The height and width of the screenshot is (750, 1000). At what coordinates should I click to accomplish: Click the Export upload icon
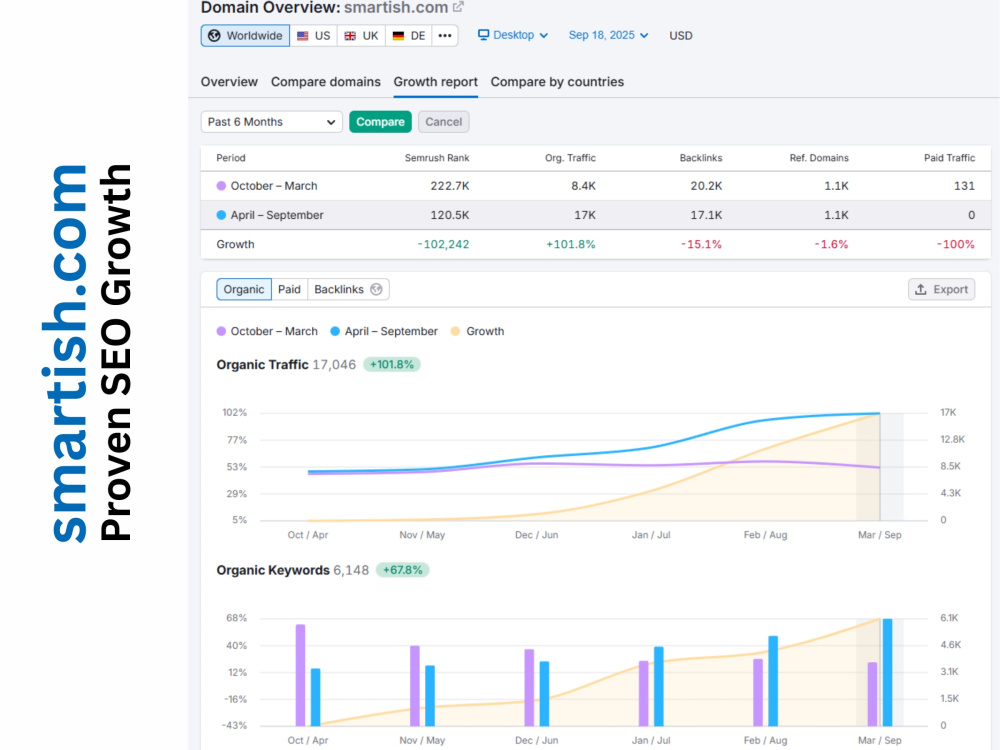point(920,290)
